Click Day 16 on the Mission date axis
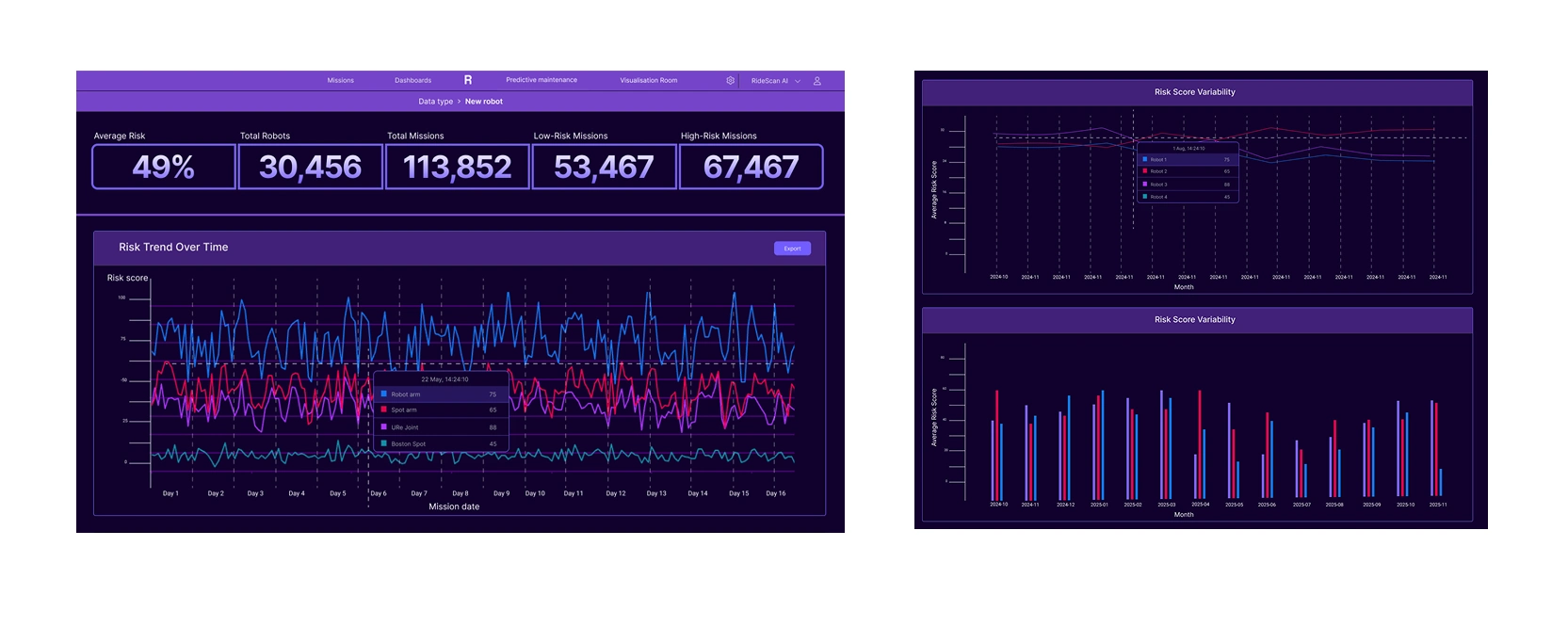This screenshot has height=627, width=1568. [x=776, y=493]
